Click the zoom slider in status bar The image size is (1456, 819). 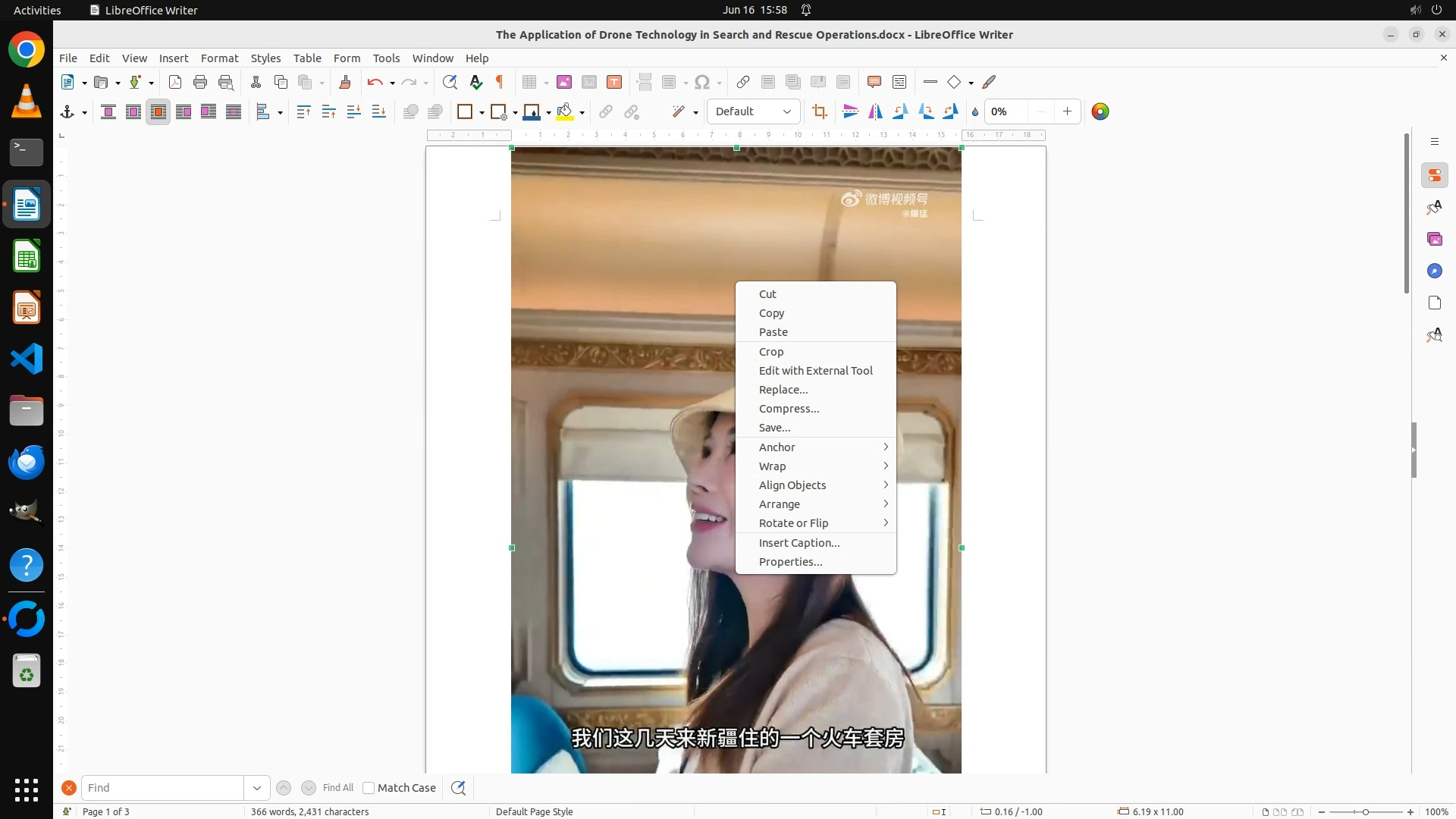click(x=1365, y=811)
